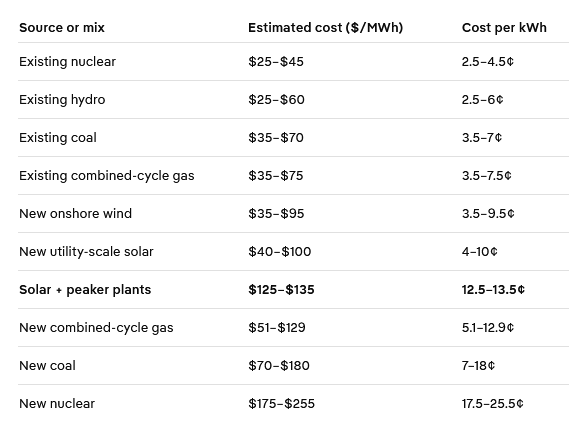The image size is (569, 439).
Task: Click the 'New nuclear' source cell
Action: tap(57, 404)
